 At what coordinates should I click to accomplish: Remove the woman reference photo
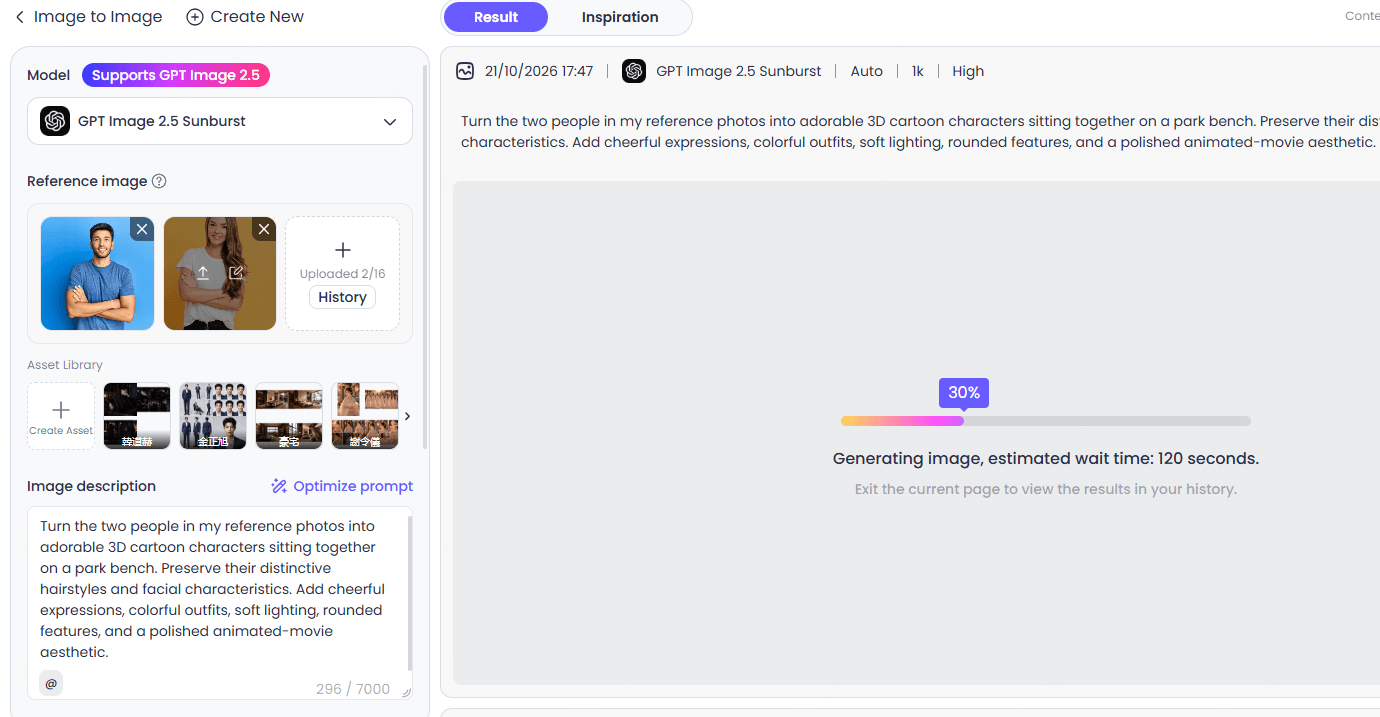tap(264, 229)
